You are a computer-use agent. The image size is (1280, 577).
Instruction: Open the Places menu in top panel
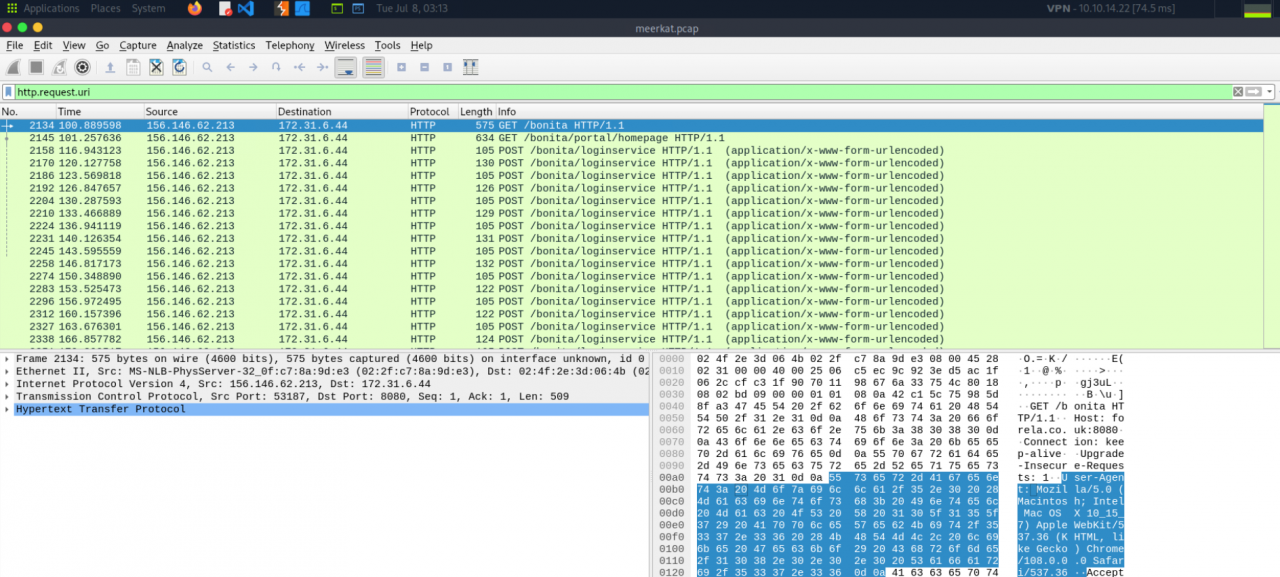coord(105,8)
